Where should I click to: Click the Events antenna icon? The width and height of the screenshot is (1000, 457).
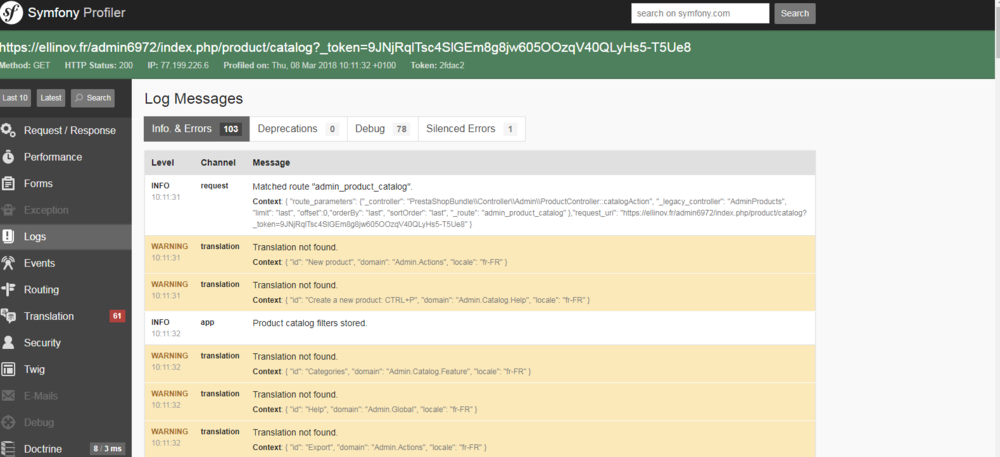click(8, 263)
